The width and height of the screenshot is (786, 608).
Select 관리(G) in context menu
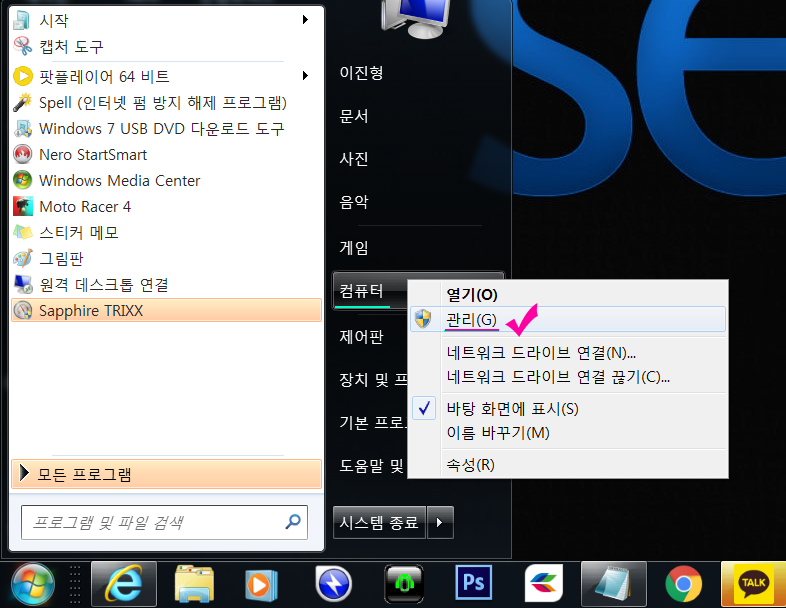(x=568, y=319)
